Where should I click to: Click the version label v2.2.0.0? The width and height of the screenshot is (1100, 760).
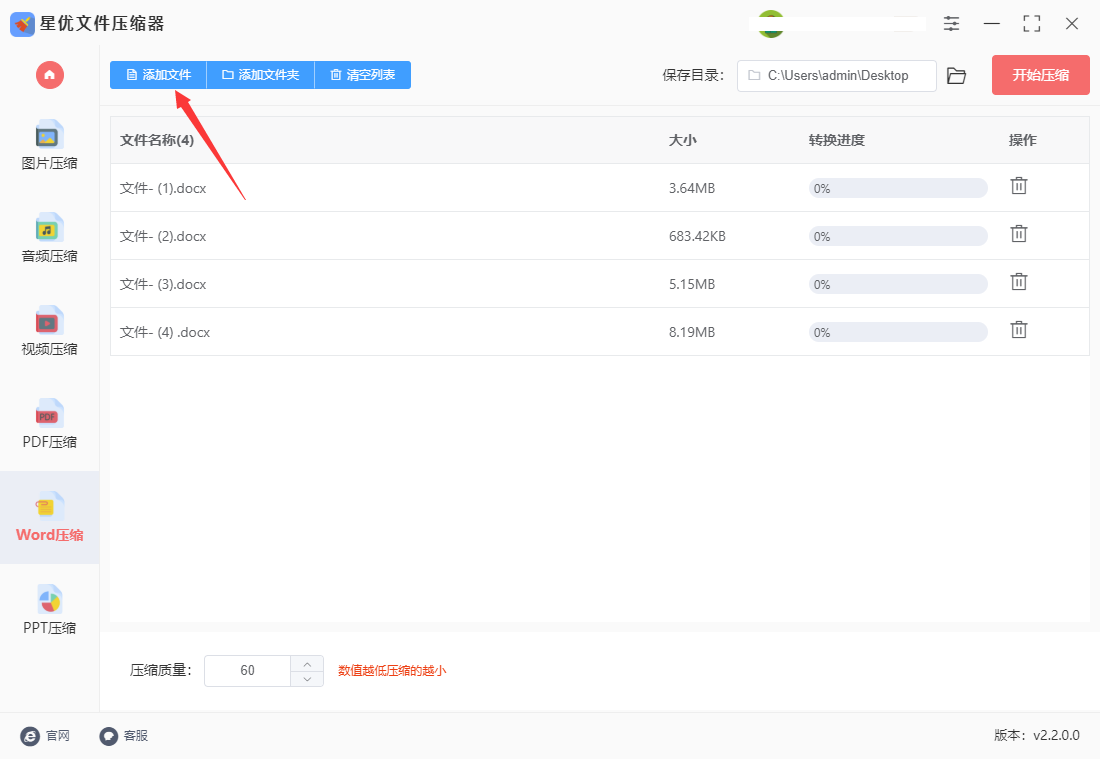1037,735
